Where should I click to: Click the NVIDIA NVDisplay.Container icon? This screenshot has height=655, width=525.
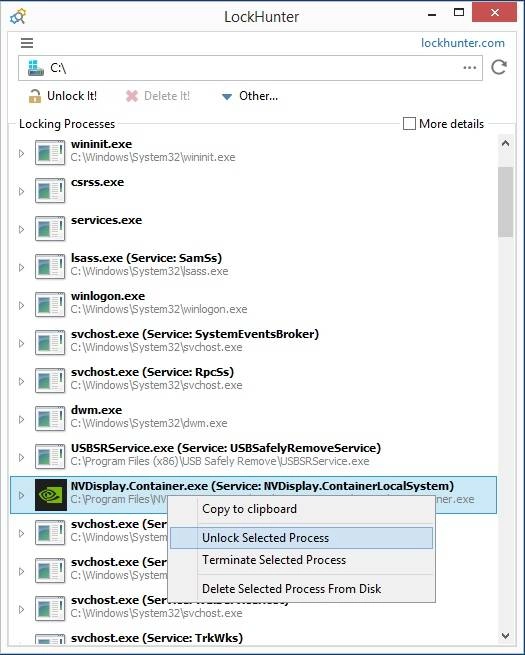(x=51, y=495)
